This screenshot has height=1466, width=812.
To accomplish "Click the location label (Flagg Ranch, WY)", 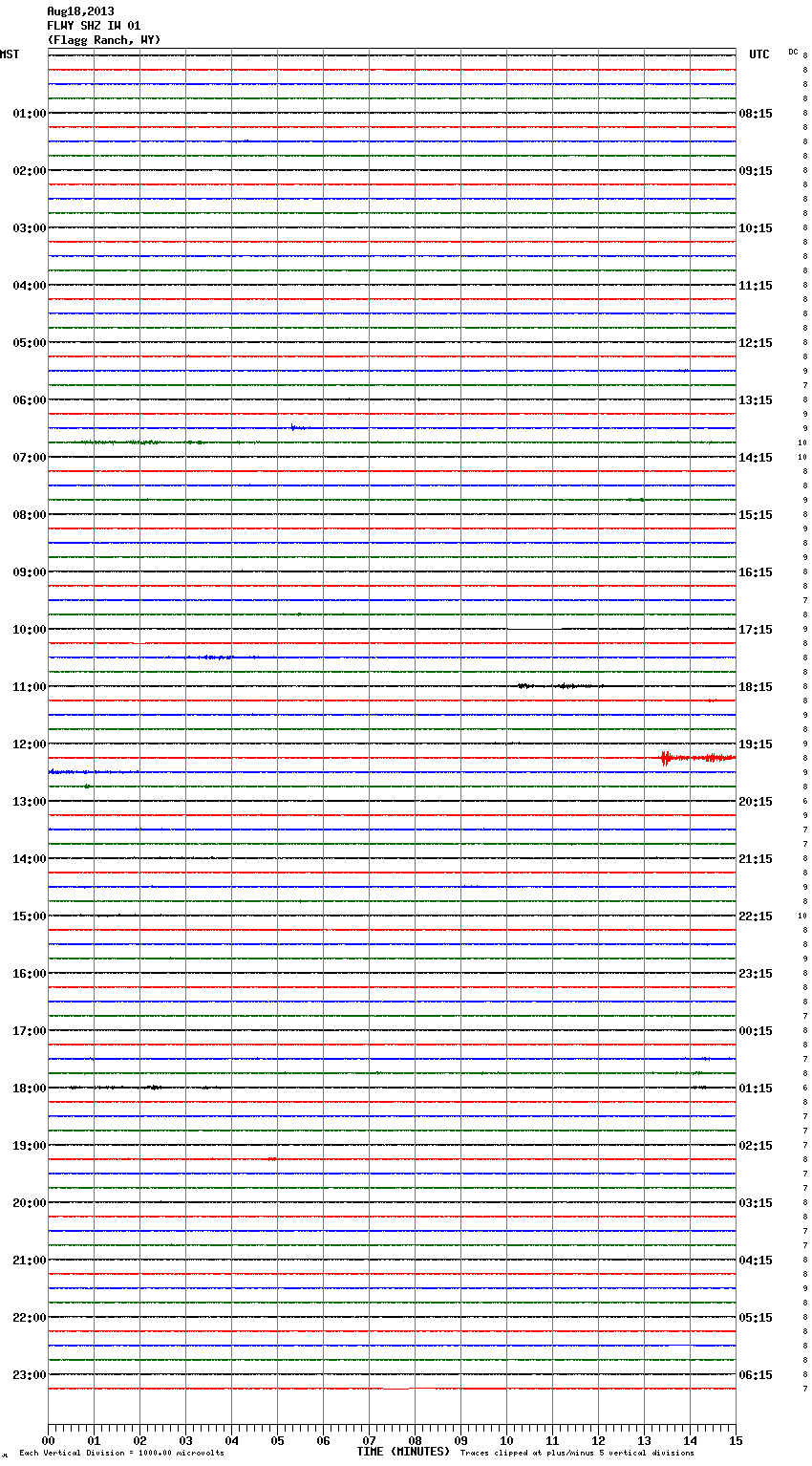I will tap(104, 40).
